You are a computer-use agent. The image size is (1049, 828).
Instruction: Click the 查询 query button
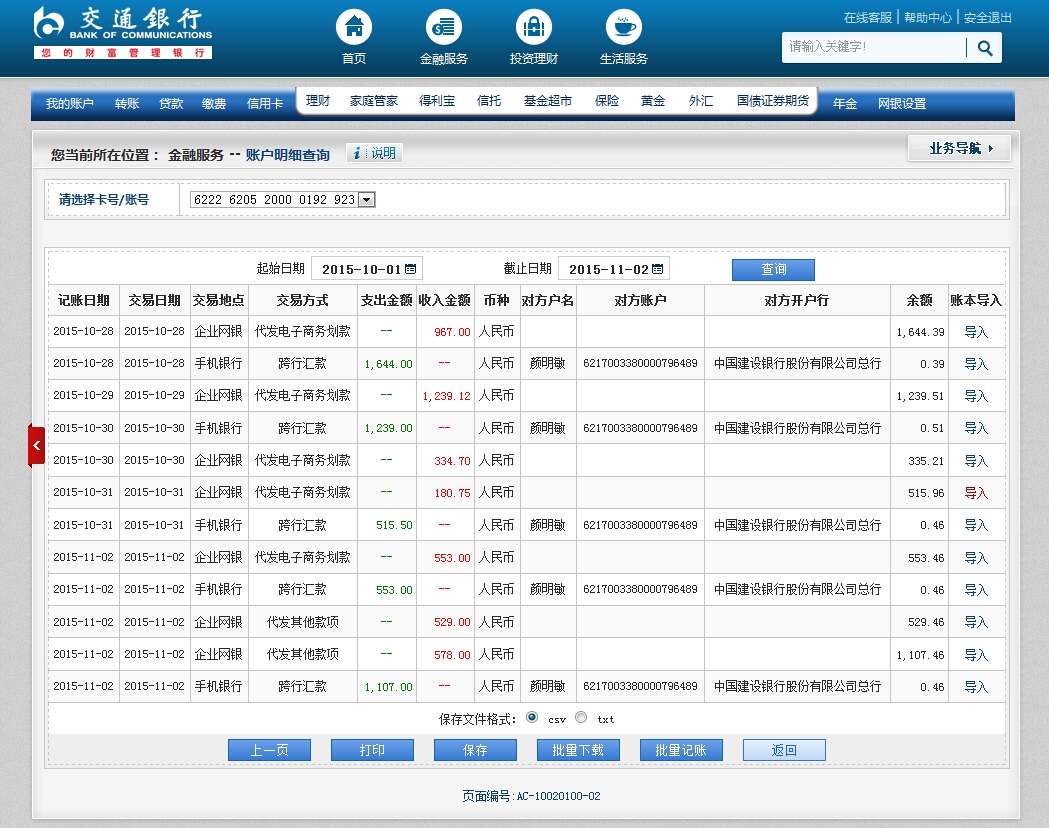pos(773,270)
